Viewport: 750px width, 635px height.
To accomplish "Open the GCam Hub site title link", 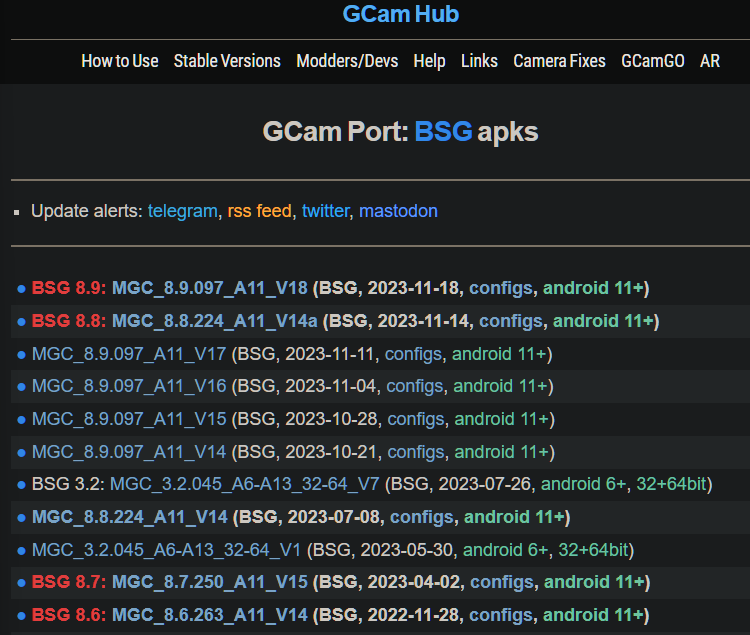I will 401,14.
